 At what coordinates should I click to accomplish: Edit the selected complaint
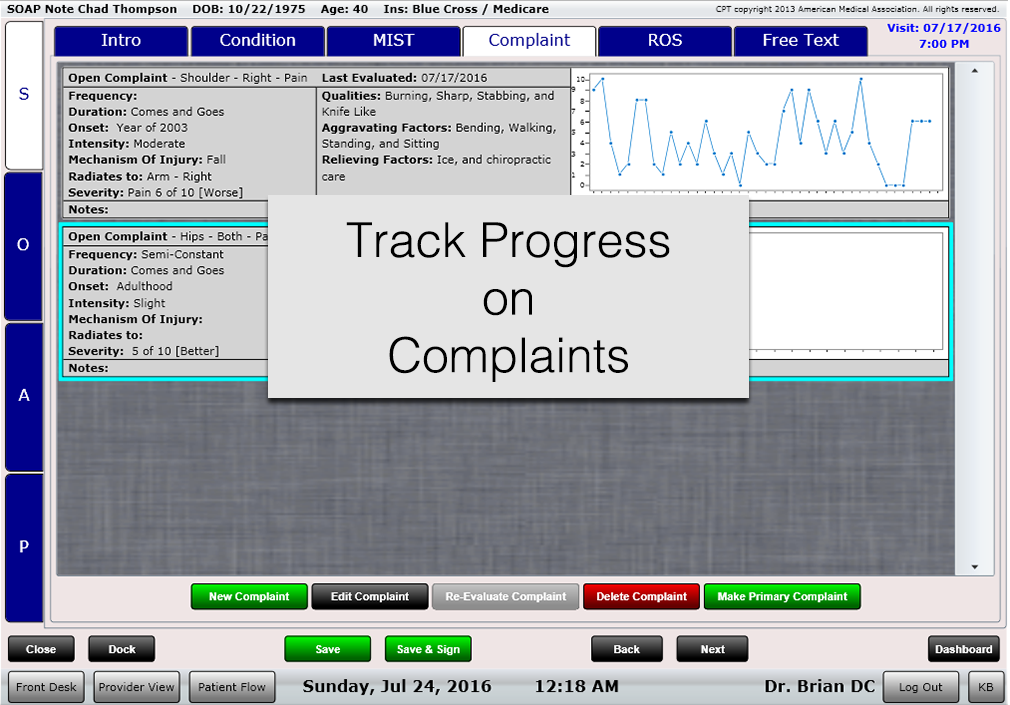click(369, 597)
